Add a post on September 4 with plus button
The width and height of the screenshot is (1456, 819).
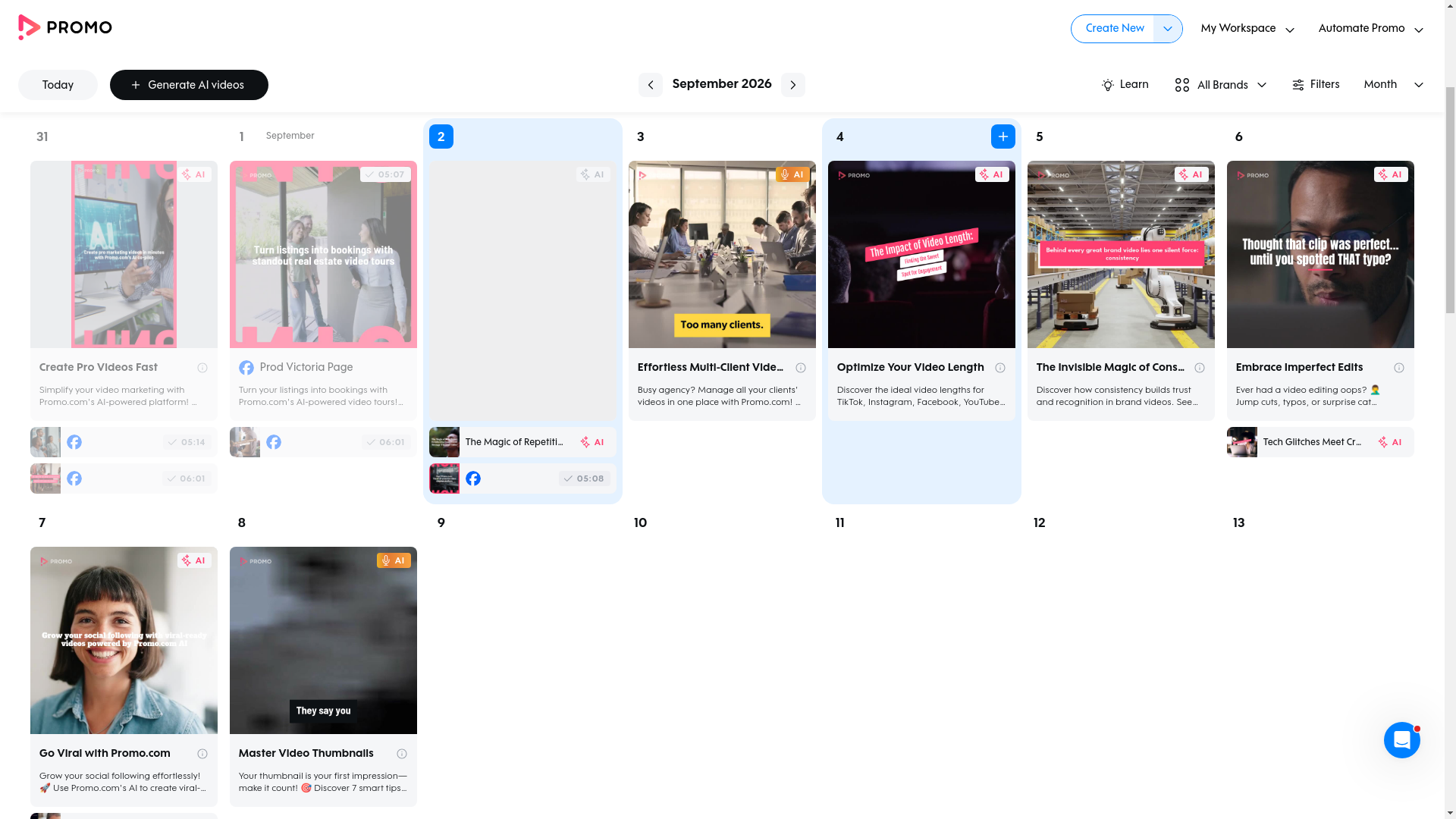pyautogui.click(x=1003, y=136)
